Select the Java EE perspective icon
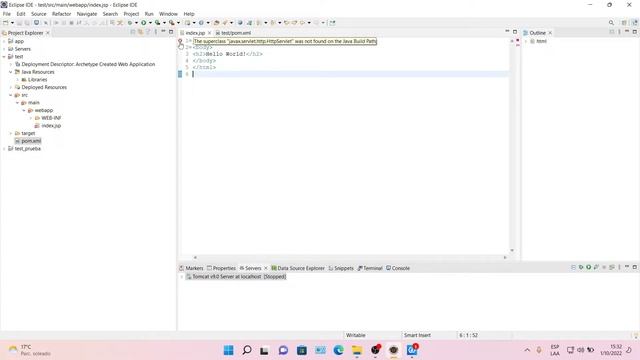This screenshot has width=640, height=360. 635,23
